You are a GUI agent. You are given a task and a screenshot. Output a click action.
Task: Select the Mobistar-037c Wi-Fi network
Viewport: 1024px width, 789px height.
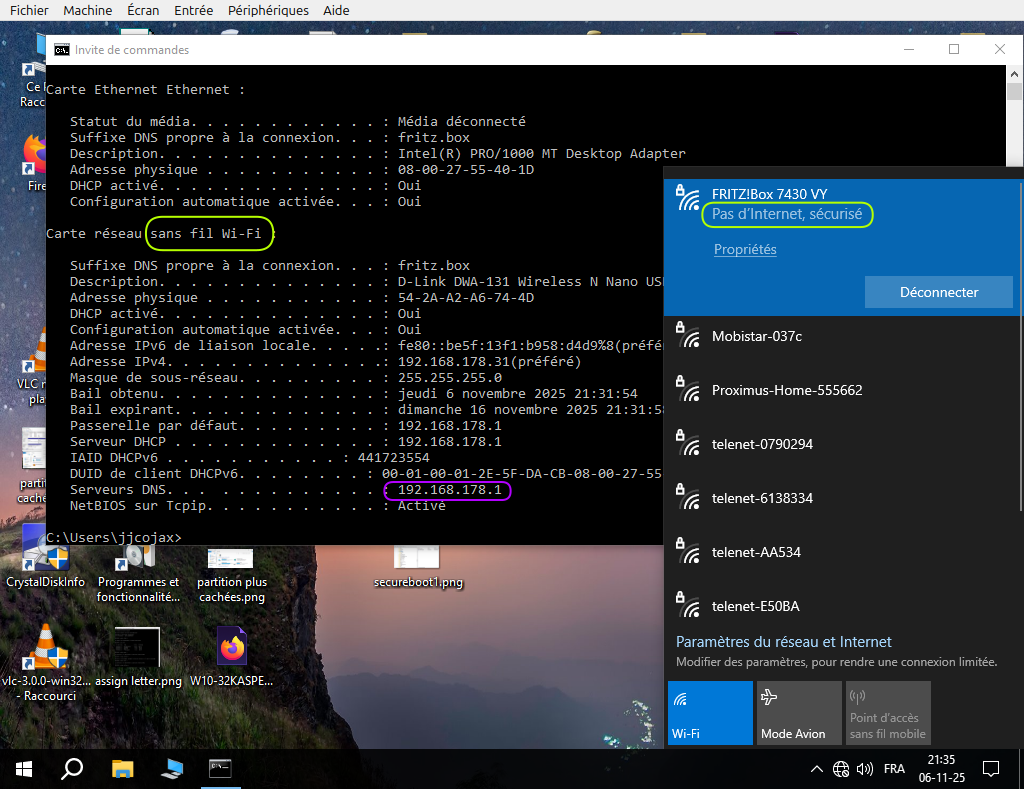[x=841, y=336]
